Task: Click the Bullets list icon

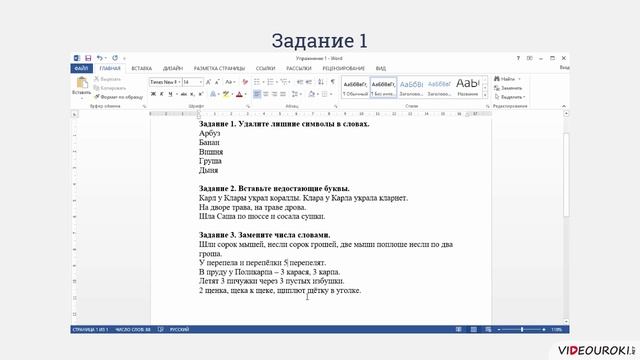Action: (x=257, y=82)
